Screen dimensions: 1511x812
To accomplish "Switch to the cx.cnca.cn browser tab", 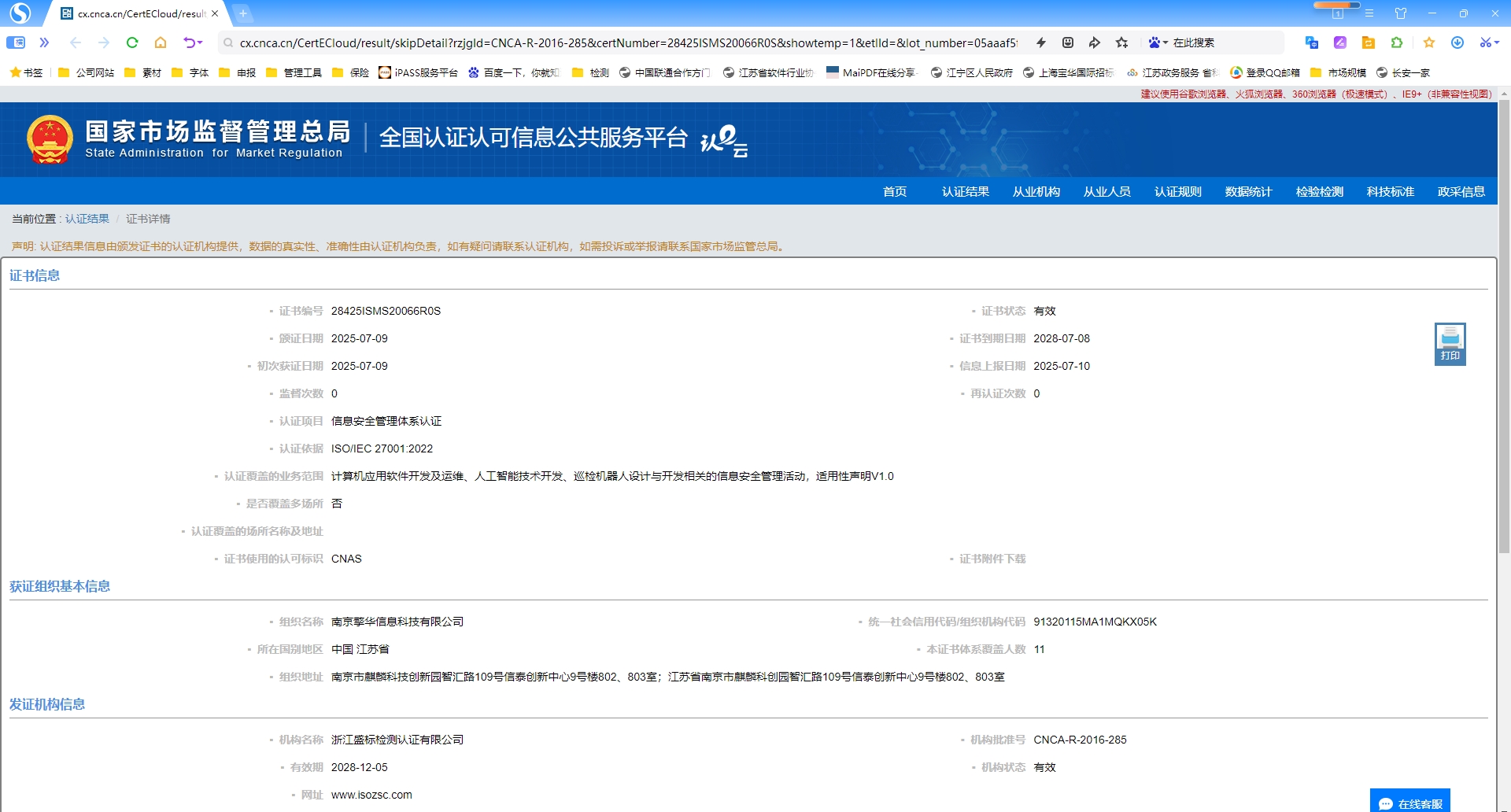I will (x=134, y=13).
